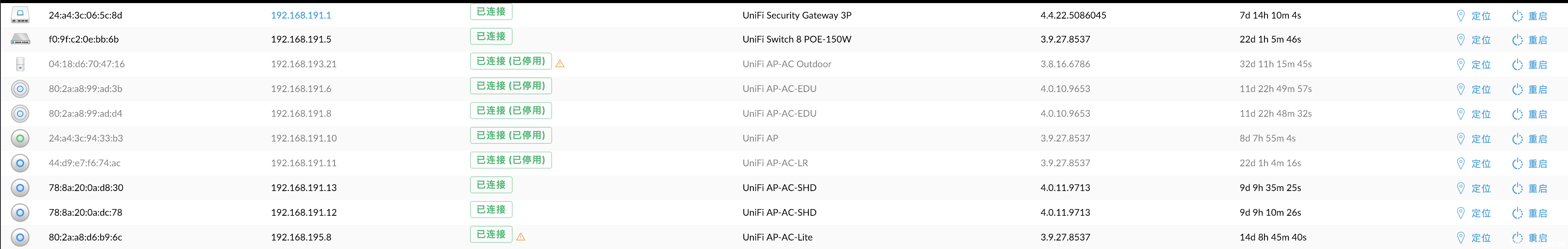Click the UniFi Switch 8 POE-150W device icon
This screenshot has height=249, width=1568.
[x=20, y=39]
